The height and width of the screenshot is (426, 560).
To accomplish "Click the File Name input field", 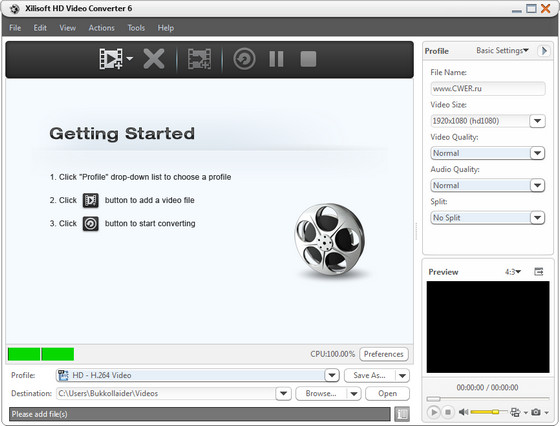I will tap(488, 89).
